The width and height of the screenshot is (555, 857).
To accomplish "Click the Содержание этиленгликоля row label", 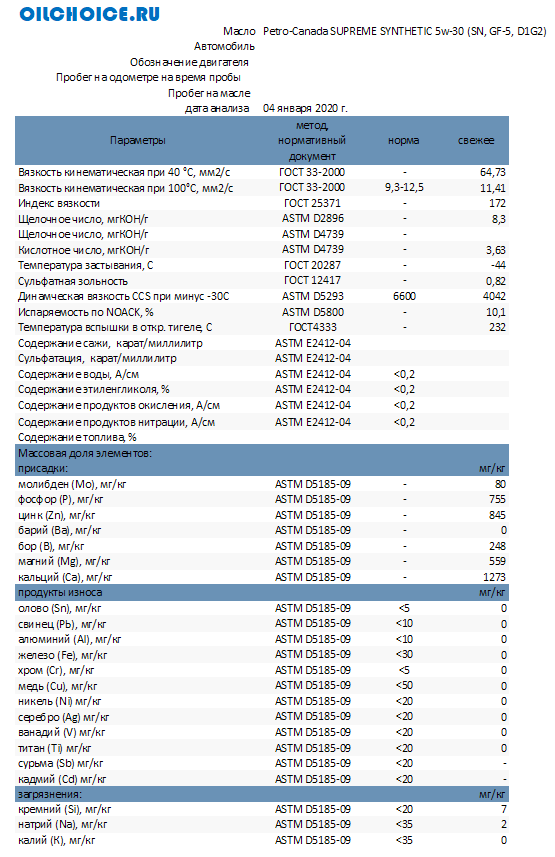I will (94, 390).
